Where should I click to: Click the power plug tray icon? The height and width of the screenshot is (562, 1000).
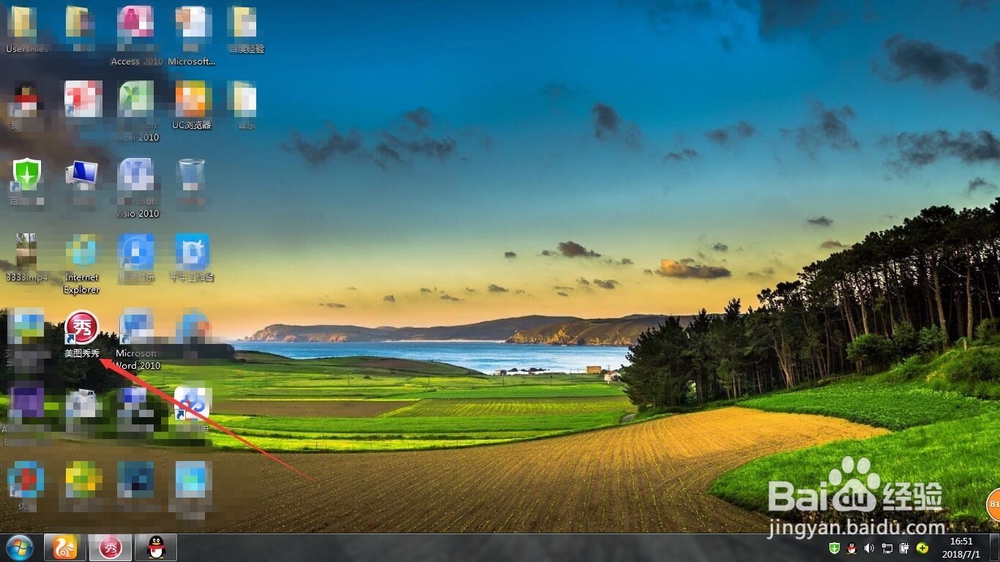click(904, 548)
